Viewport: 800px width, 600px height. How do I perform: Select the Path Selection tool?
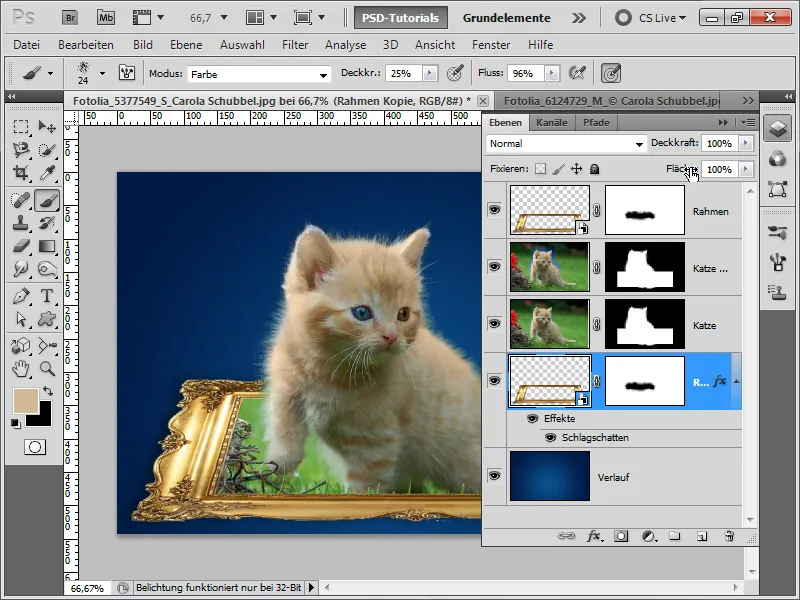21,319
